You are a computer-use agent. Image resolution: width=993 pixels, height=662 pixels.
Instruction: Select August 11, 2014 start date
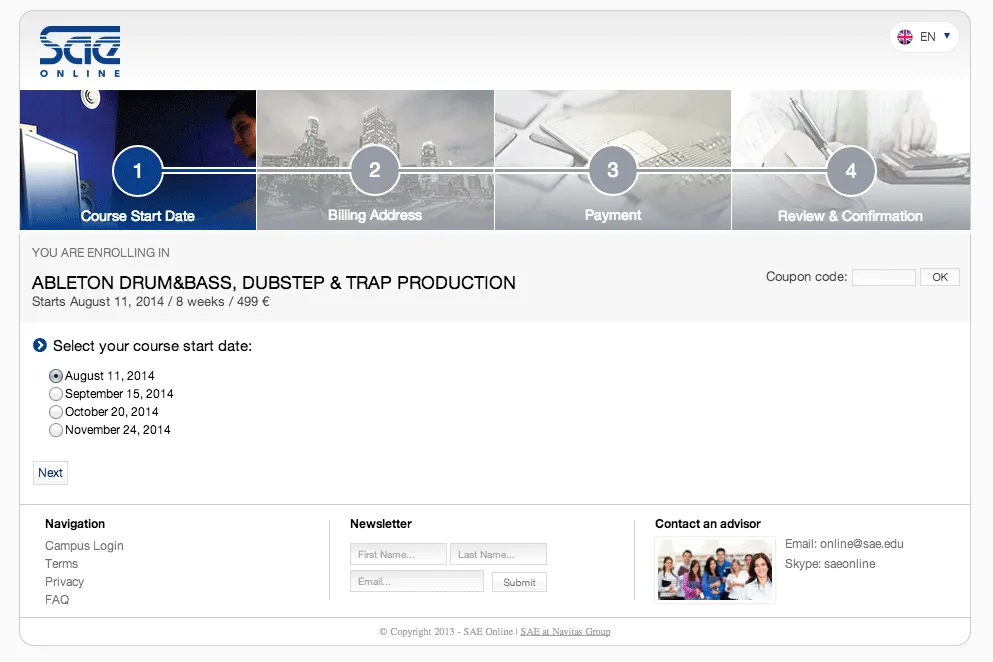[56, 376]
